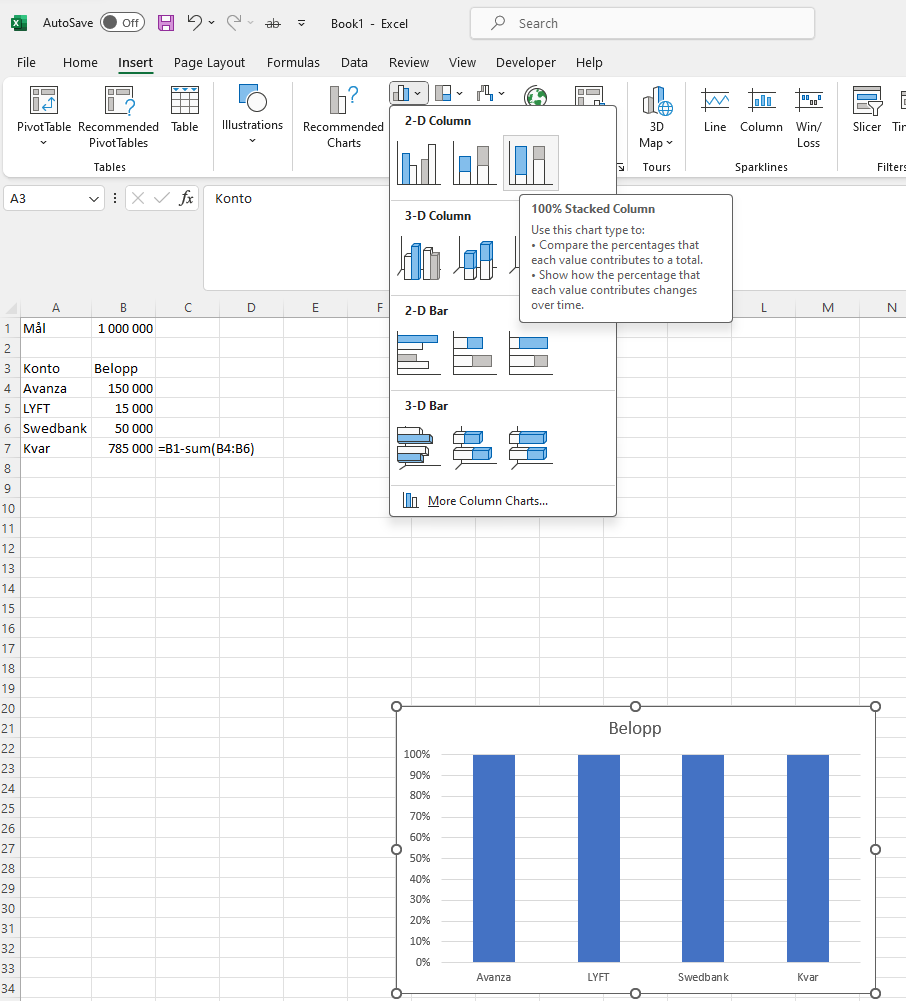Select the blue Swedbank column in chart
The height and width of the screenshot is (1001, 906).
pos(703,858)
